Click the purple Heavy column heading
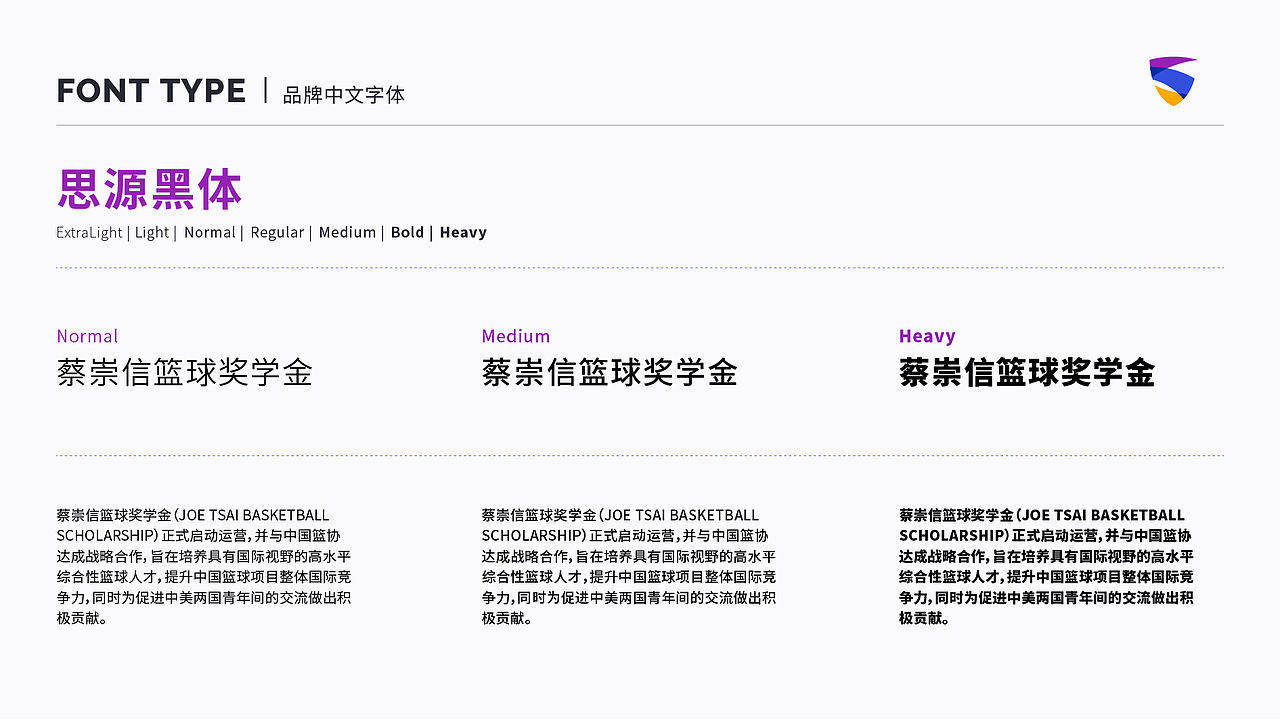 [x=927, y=336]
